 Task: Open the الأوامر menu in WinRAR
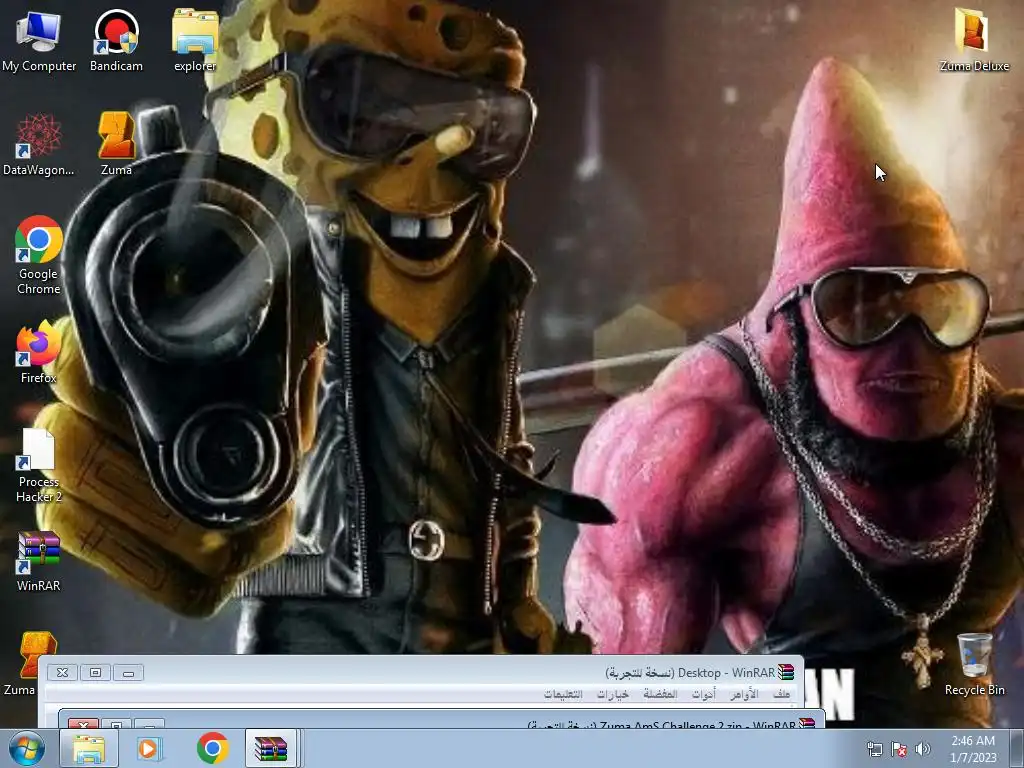click(x=744, y=694)
